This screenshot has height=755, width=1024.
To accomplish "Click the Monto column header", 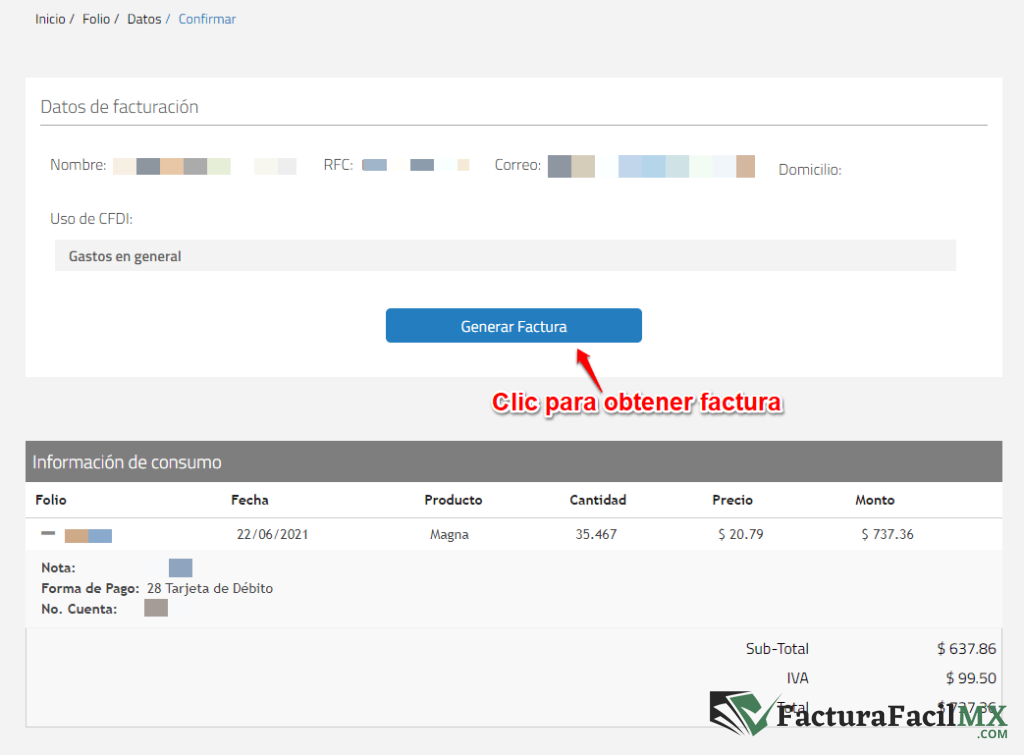I will [875, 500].
